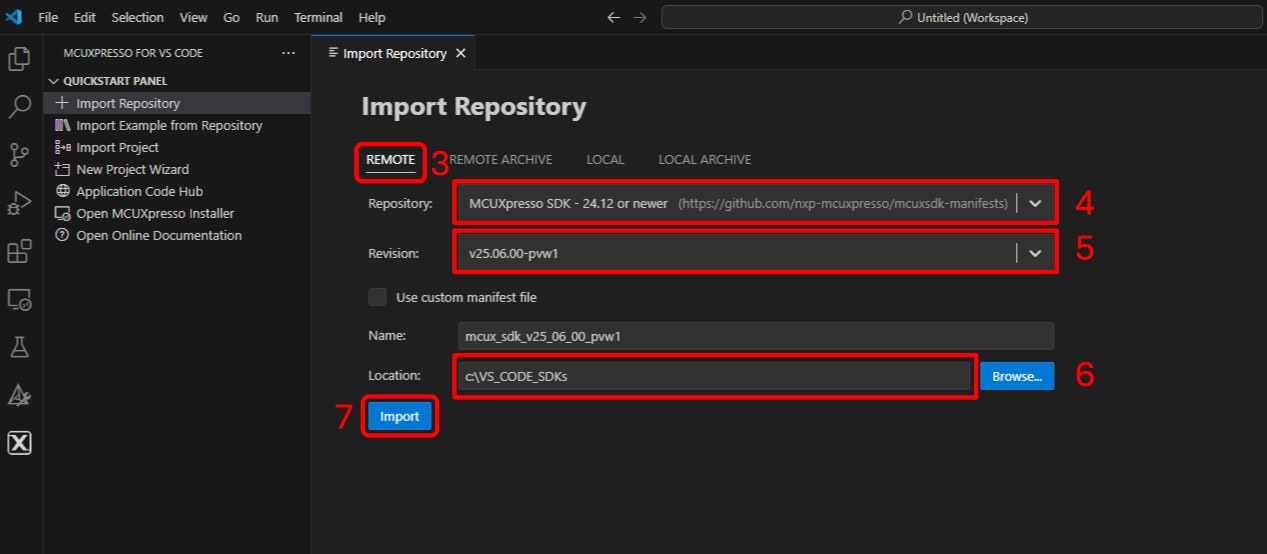Image resolution: width=1267 pixels, height=554 pixels.
Task: Select Import Example from Repository
Action: pyautogui.click(x=169, y=126)
